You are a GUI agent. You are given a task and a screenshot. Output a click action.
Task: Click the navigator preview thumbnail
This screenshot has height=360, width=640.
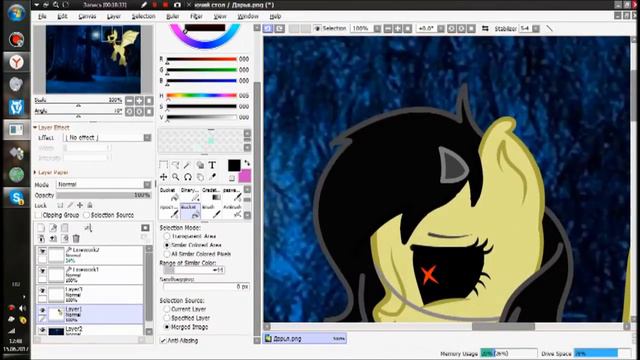pos(93,59)
